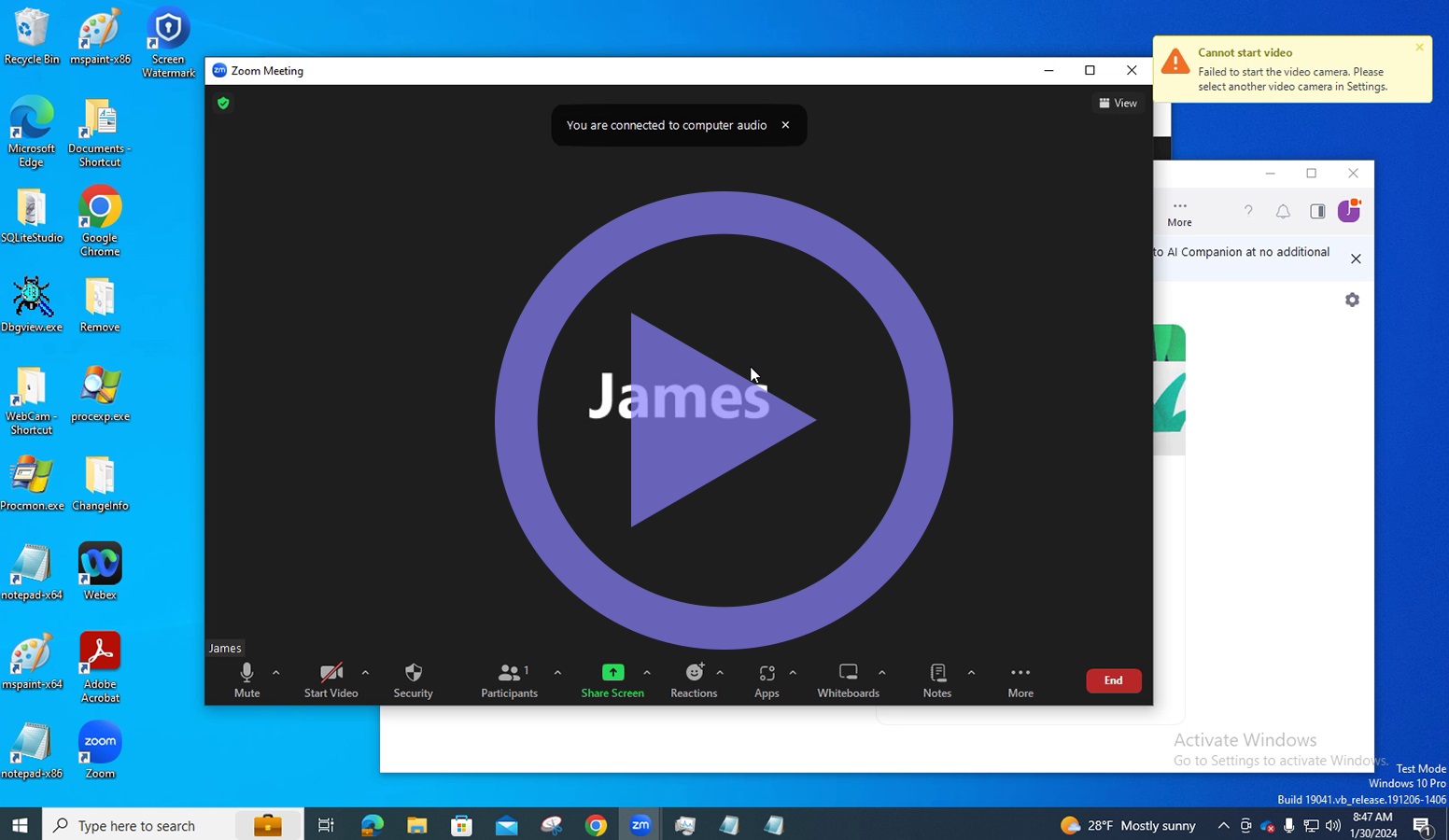Image resolution: width=1449 pixels, height=840 pixels.
Task: Start Video in the meeting toolbar
Action: pos(331,679)
